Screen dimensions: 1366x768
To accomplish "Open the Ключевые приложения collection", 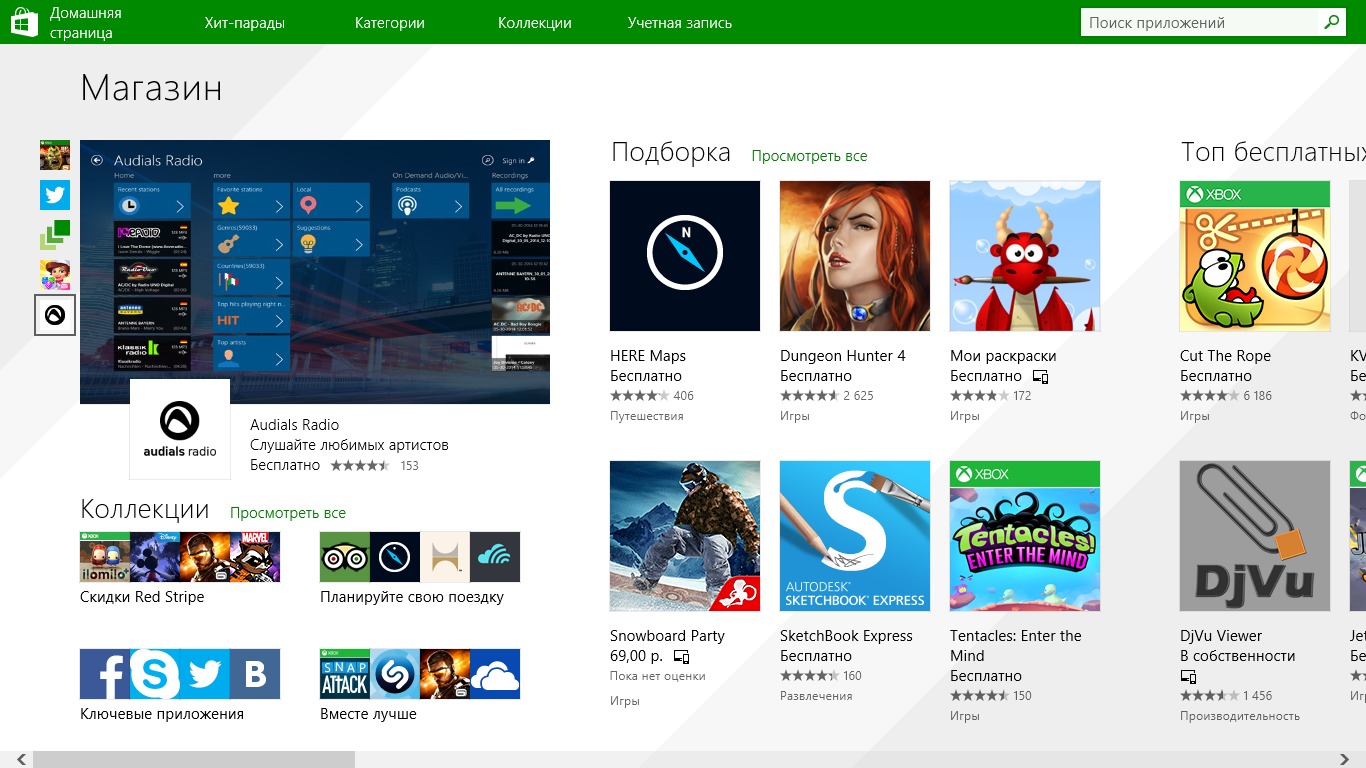I will pos(180,686).
